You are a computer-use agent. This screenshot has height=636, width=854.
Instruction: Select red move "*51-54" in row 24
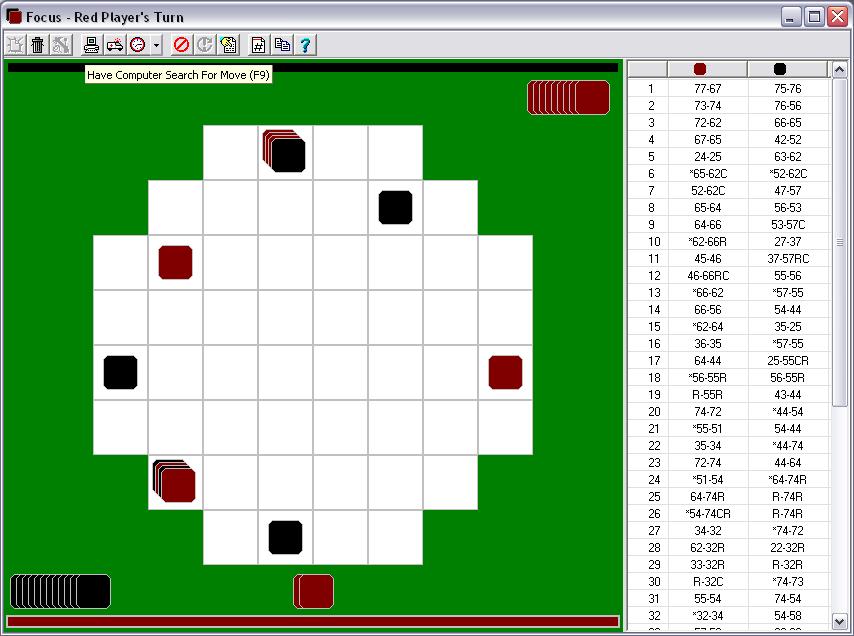click(x=707, y=480)
